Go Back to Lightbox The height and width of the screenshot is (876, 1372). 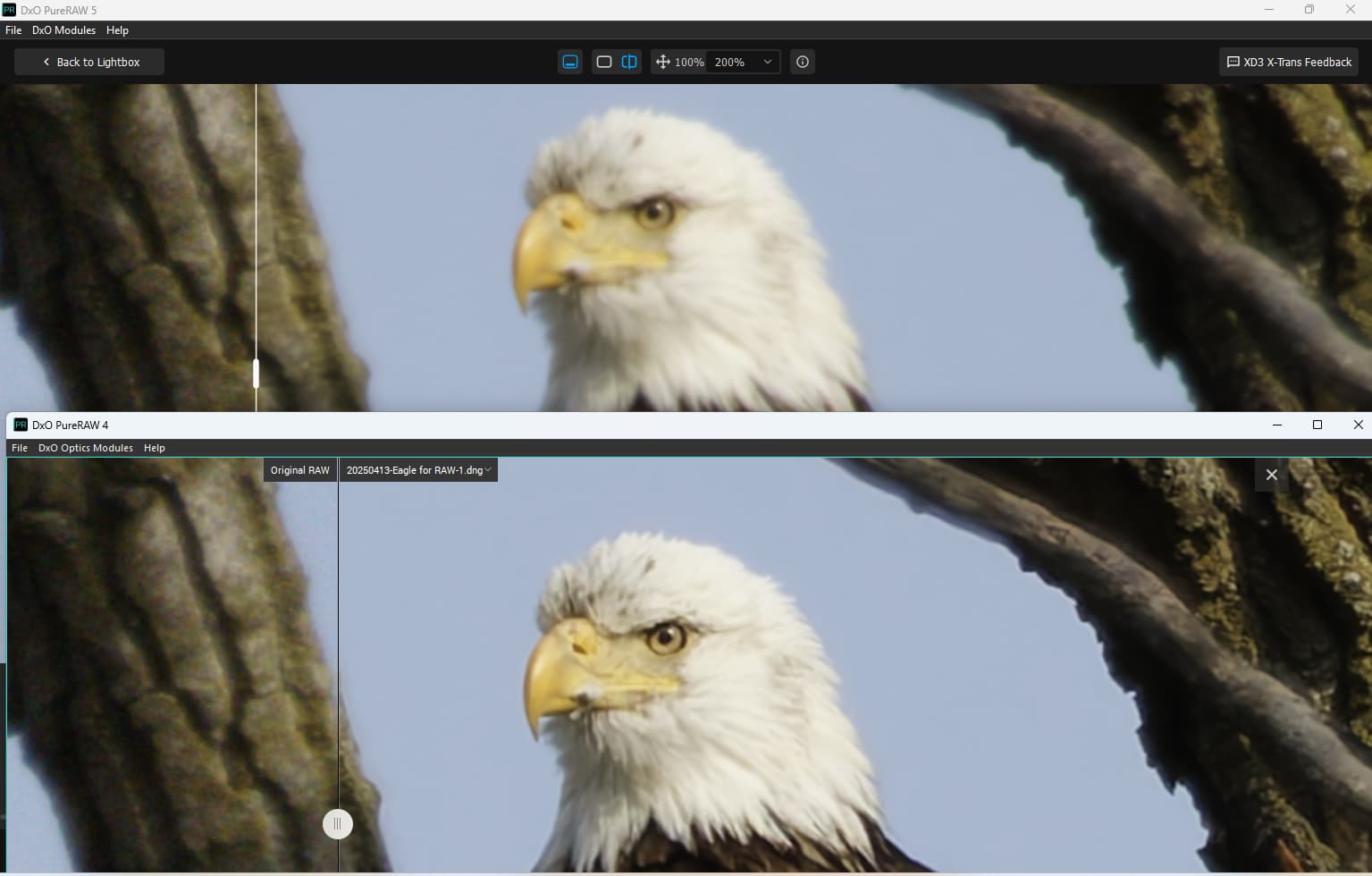coord(90,63)
